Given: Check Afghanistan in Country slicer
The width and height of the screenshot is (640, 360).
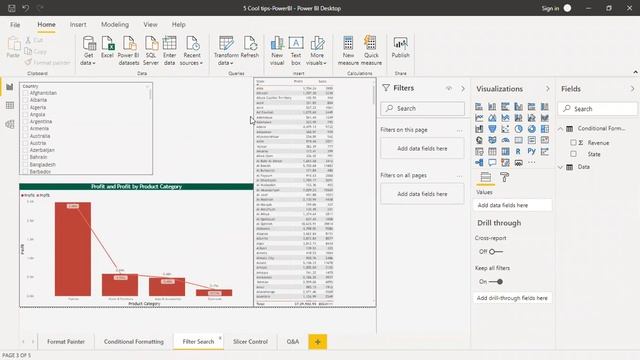Looking at the screenshot, I should tap(25, 93).
